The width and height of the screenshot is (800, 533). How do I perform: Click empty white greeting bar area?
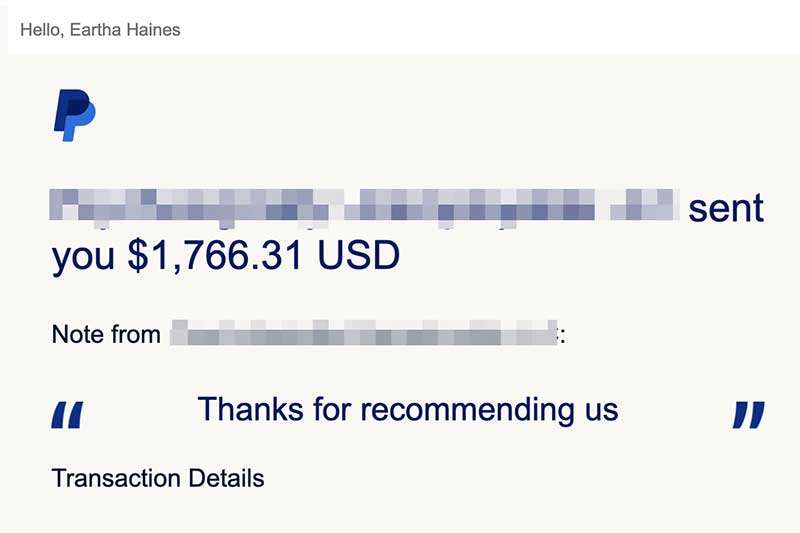point(485,30)
